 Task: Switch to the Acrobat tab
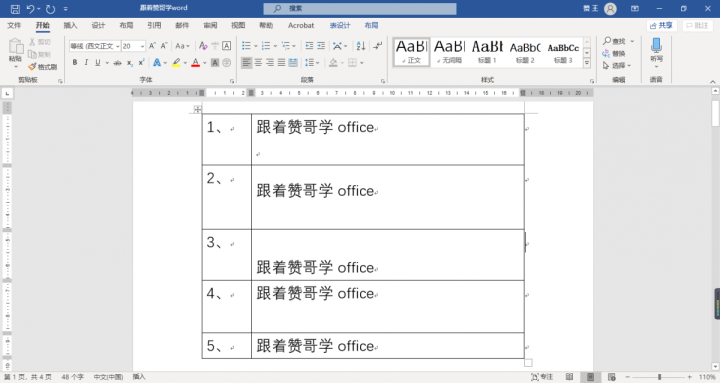click(301, 25)
